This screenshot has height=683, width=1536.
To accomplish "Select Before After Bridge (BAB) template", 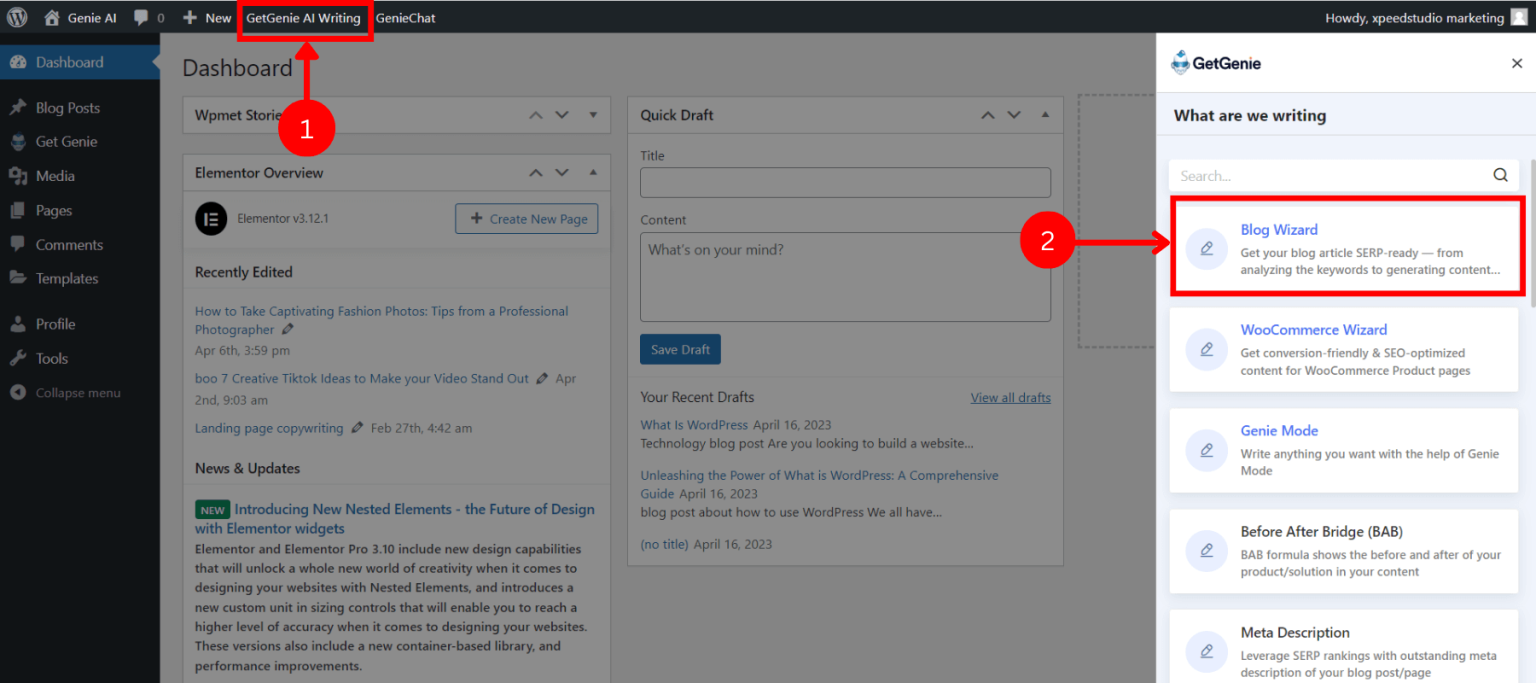I will [1344, 551].
